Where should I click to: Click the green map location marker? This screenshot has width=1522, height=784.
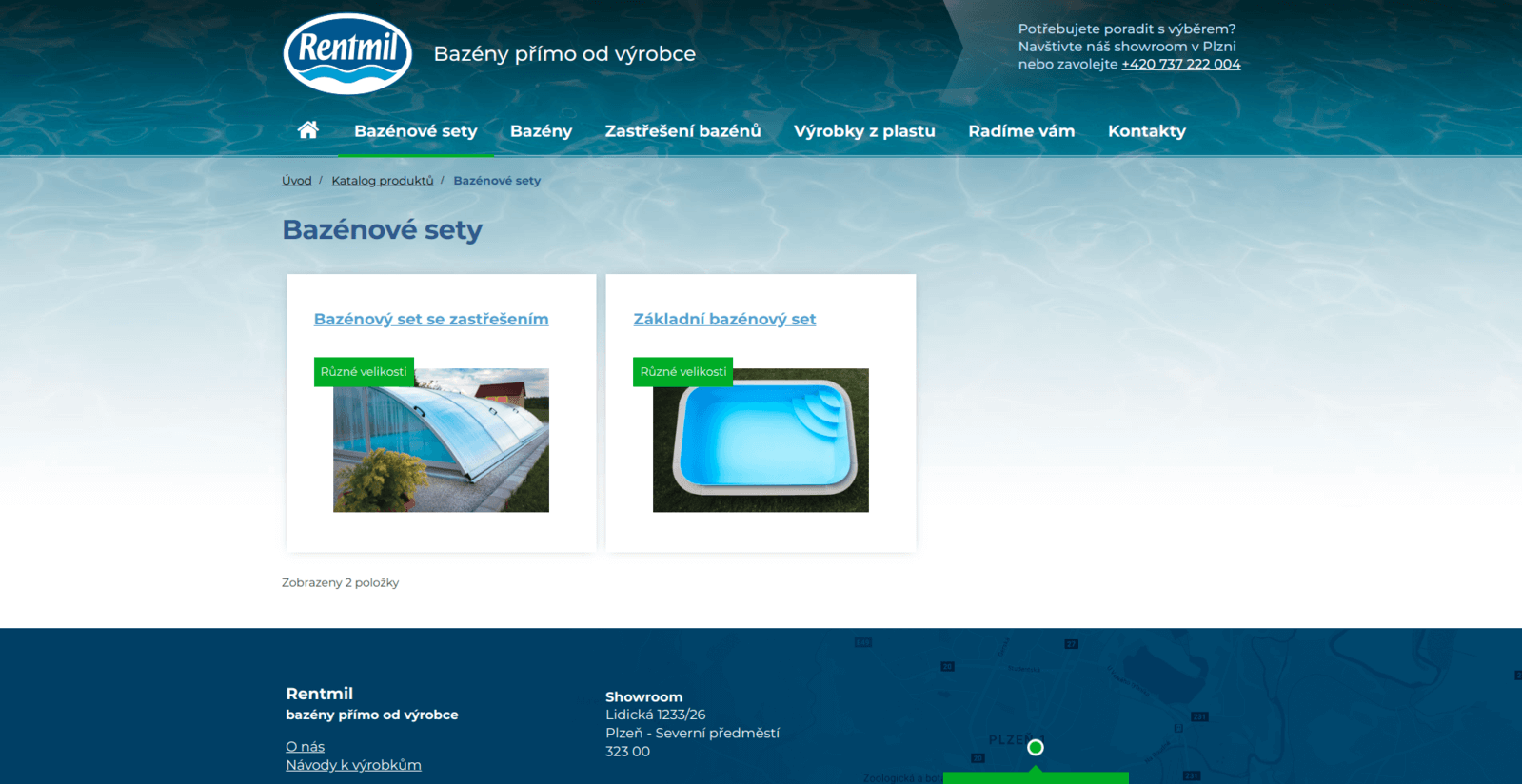click(1035, 748)
